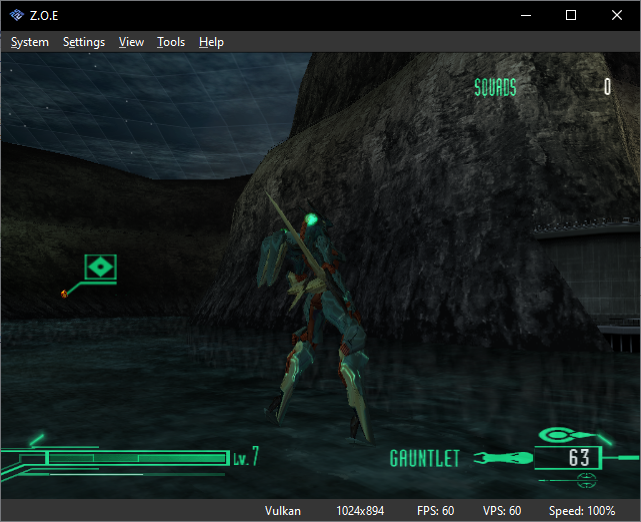This screenshot has height=522, width=641.
Task: Minimize the Z.O.E window
Action: [x=526, y=16]
